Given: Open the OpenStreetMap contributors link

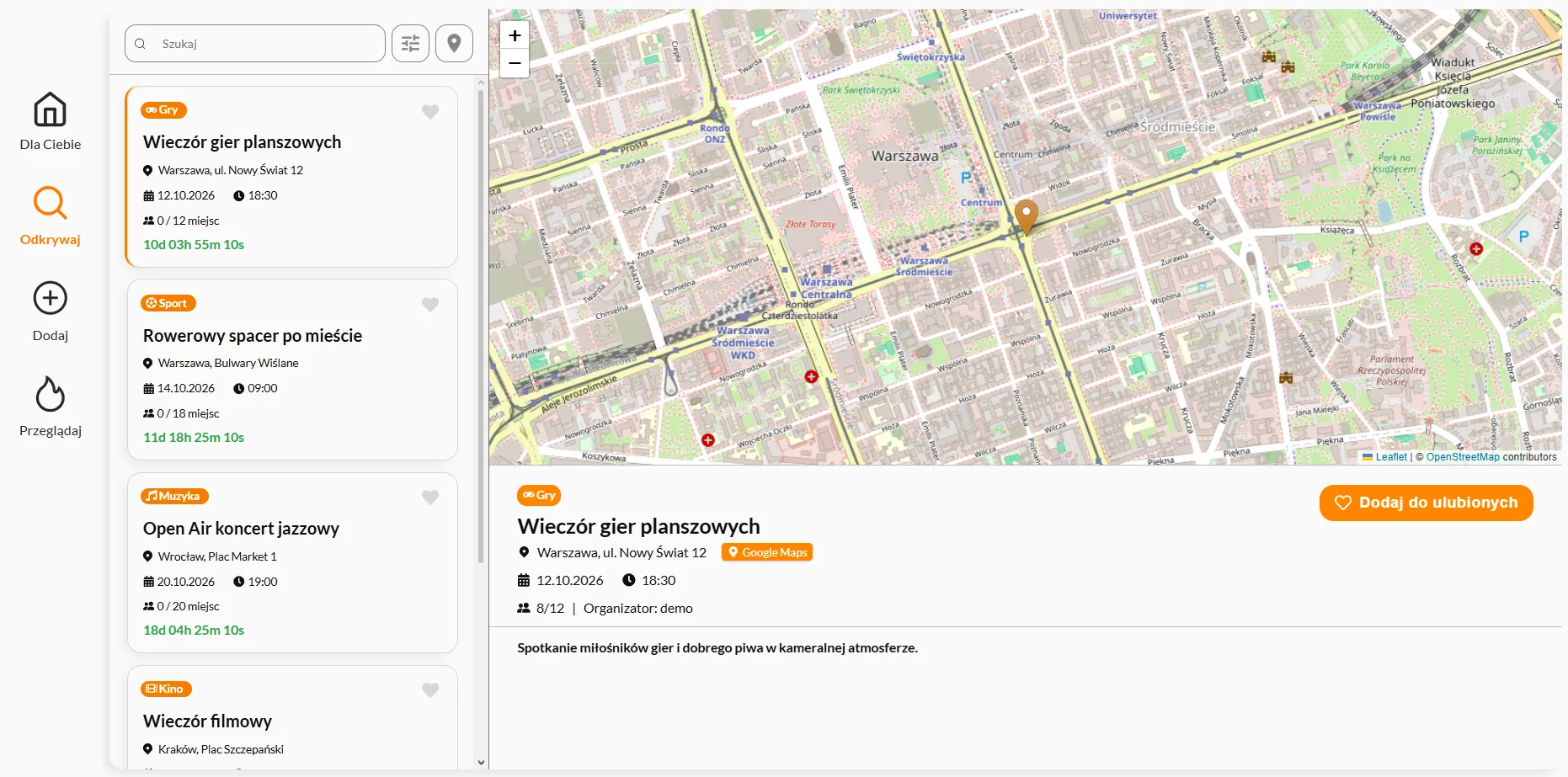Looking at the screenshot, I should (x=1463, y=457).
